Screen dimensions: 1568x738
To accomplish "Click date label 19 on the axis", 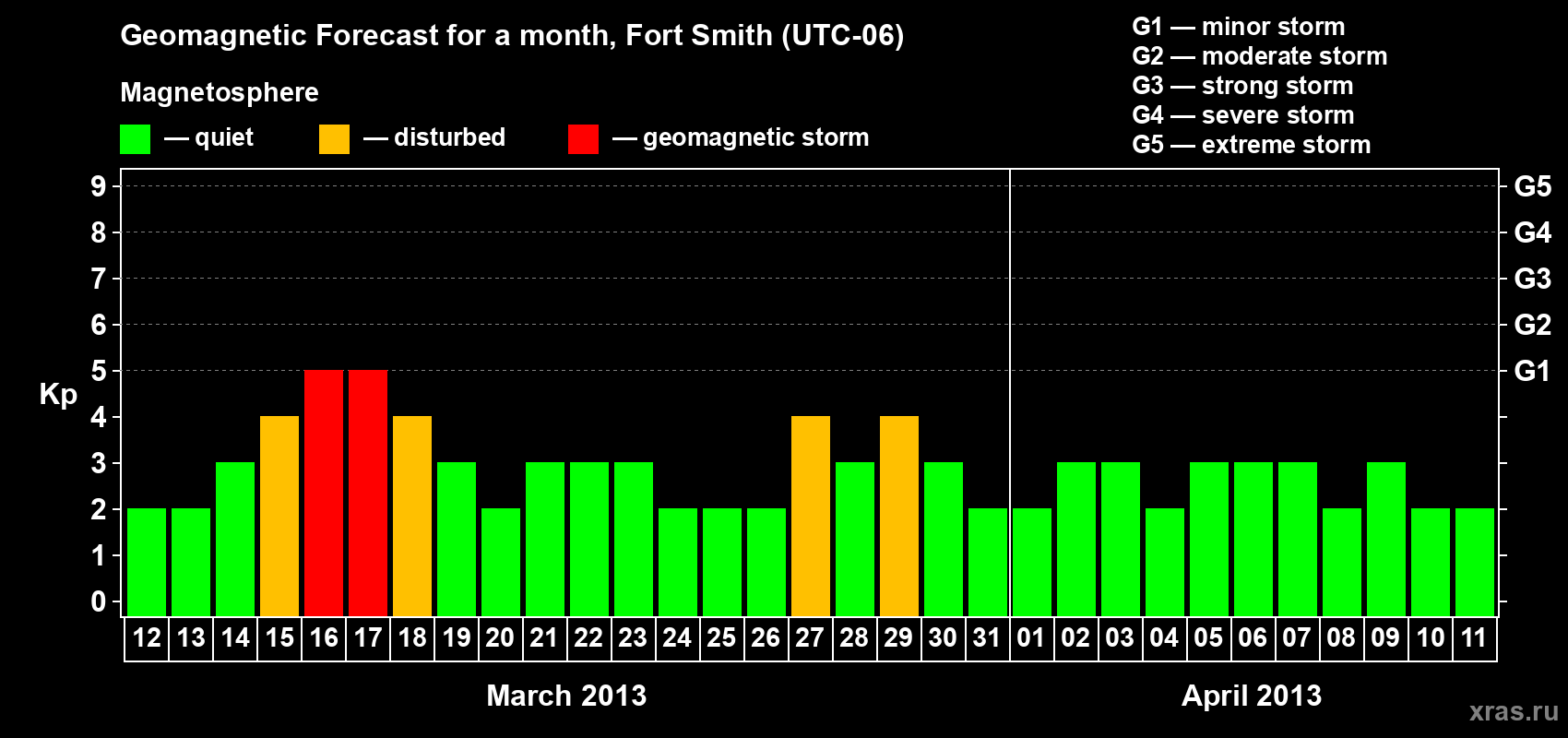I will (x=457, y=637).
